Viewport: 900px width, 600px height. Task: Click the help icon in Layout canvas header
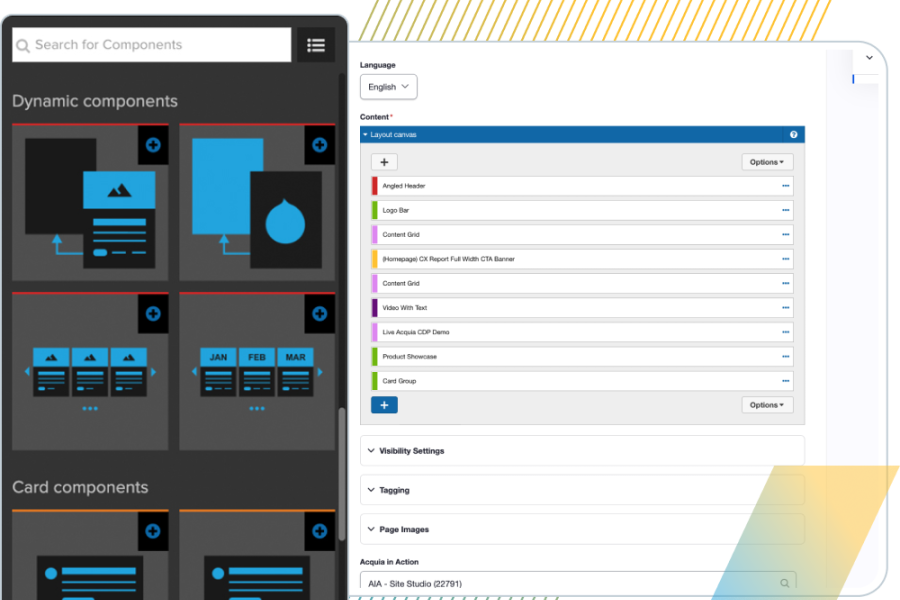[793, 134]
